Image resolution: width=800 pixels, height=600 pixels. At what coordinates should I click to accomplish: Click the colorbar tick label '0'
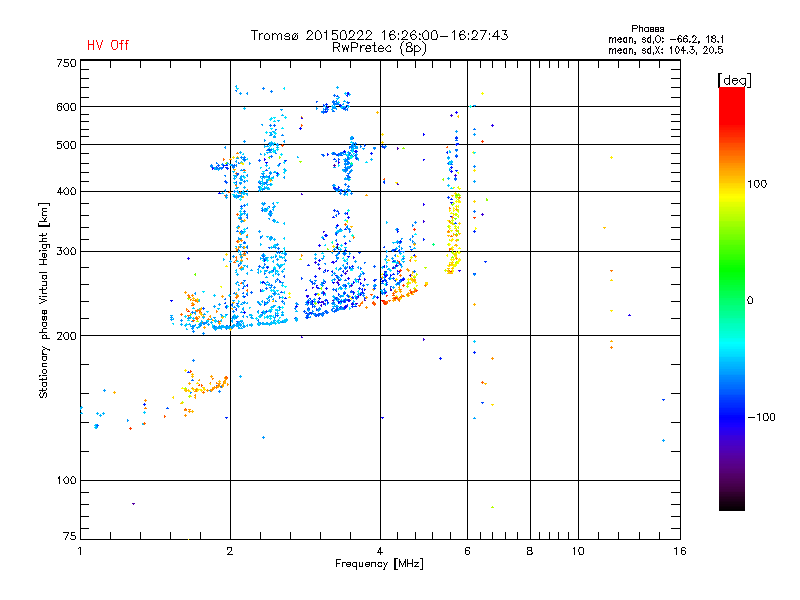pos(750,301)
